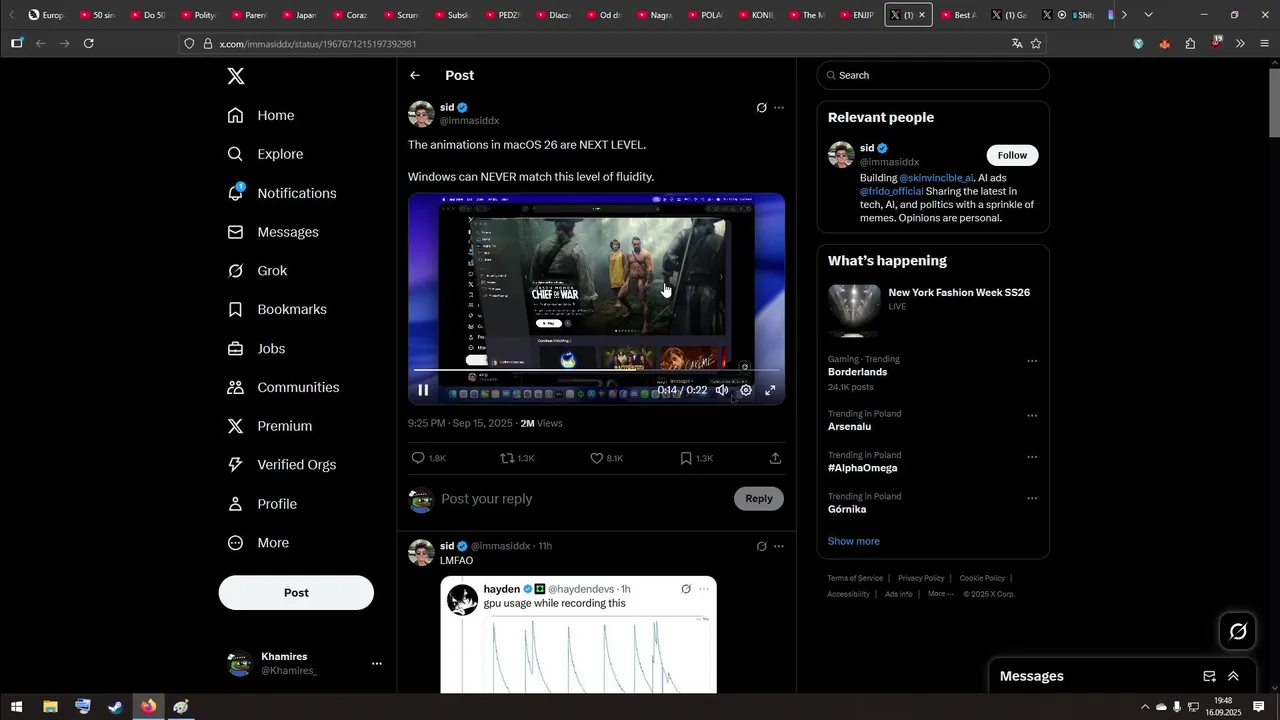Open Profile in the sidebar
Image resolution: width=1280 pixels, height=720 pixels.
coord(262,504)
